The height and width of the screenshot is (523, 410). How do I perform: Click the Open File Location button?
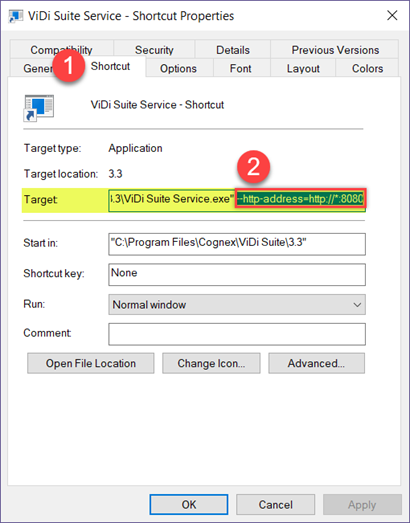click(x=91, y=363)
